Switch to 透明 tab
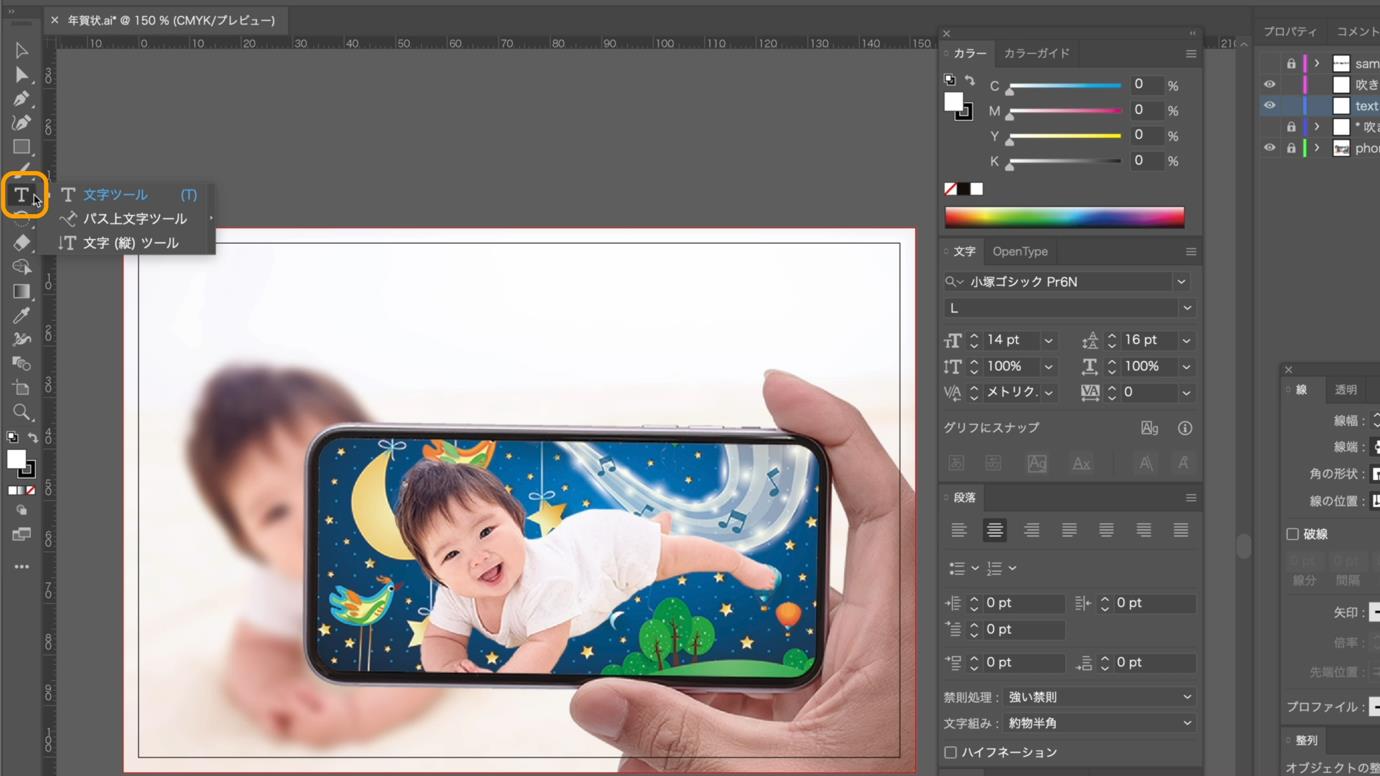 pos(1346,390)
